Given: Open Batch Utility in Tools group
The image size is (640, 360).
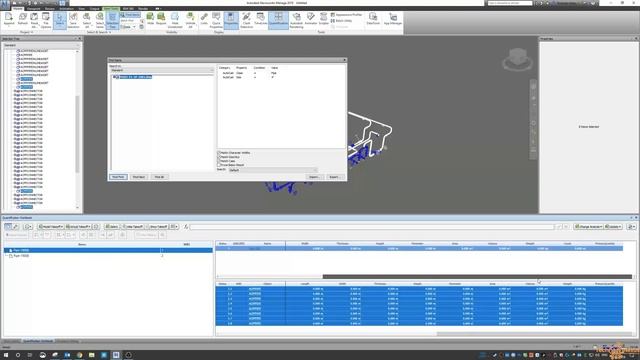Looking at the screenshot, I should tap(341, 20).
